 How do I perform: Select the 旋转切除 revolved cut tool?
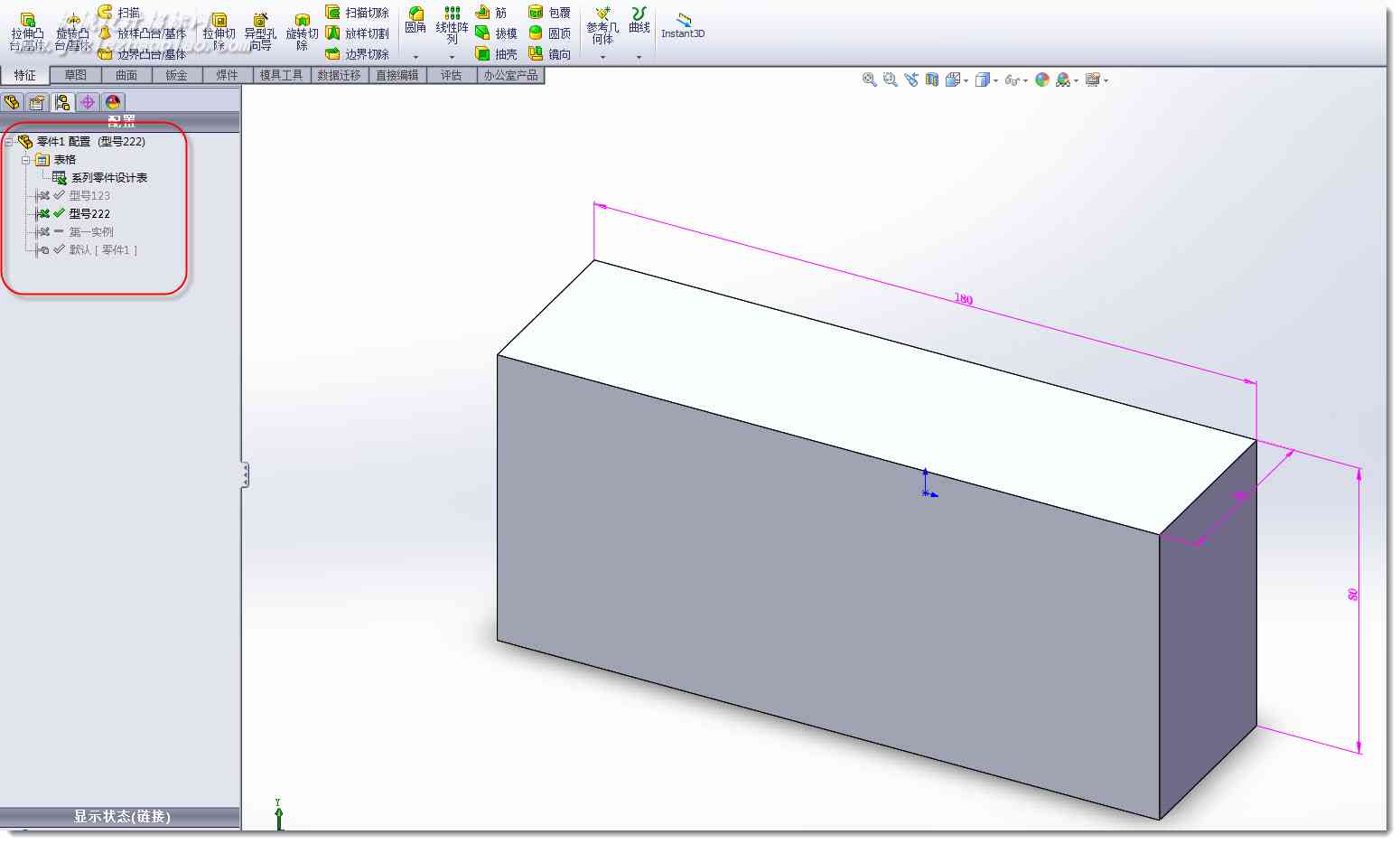302,32
